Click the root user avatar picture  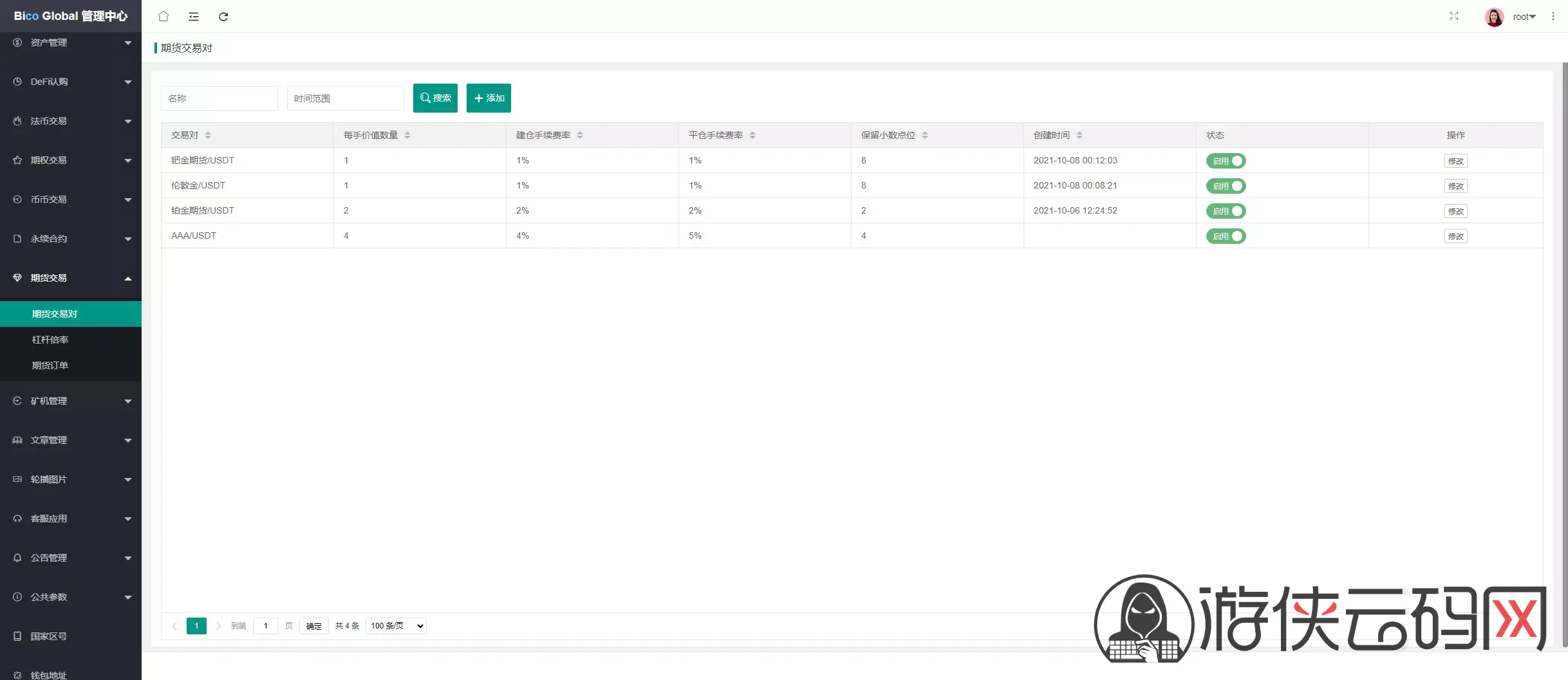tap(1494, 17)
